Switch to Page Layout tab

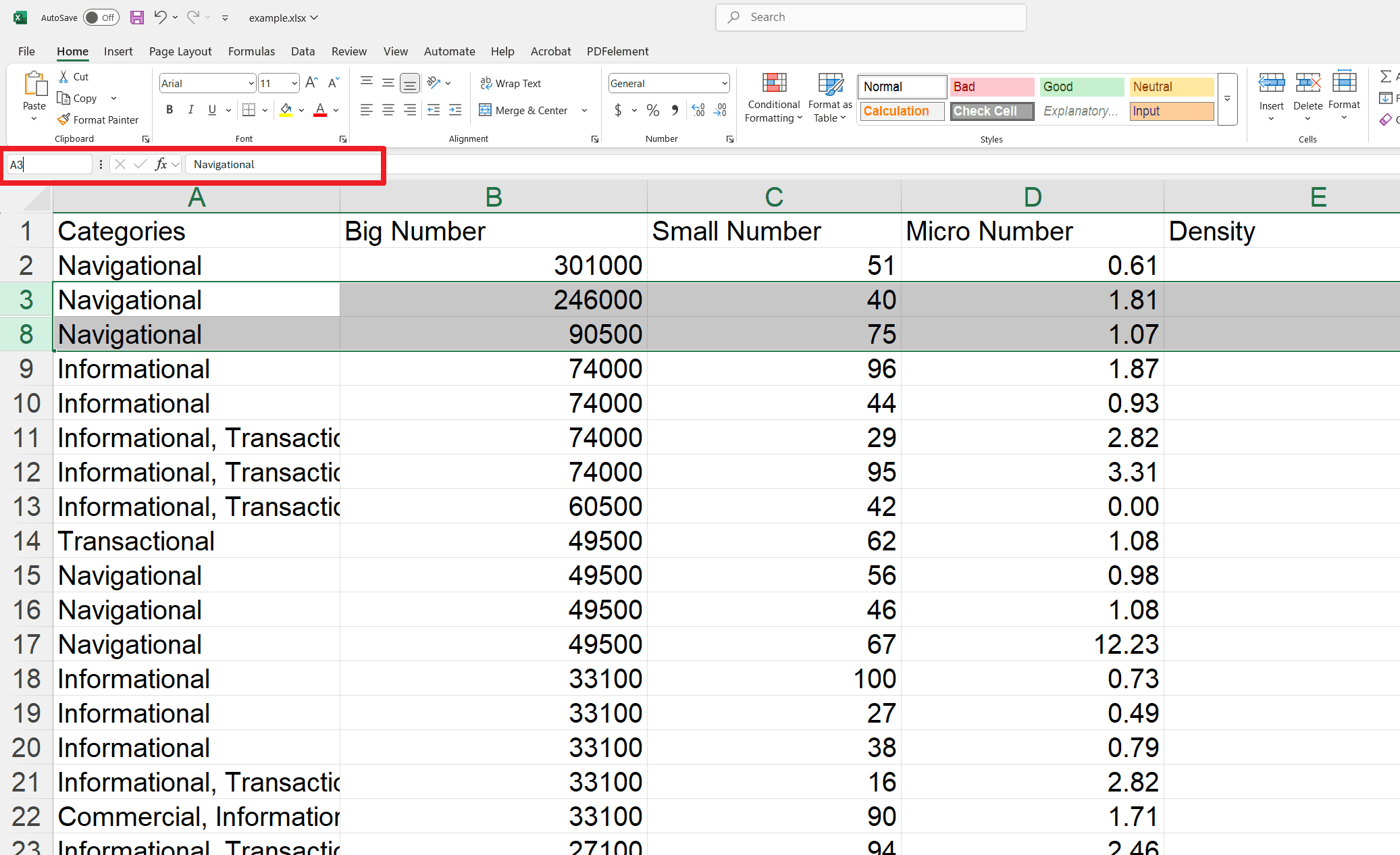pos(180,51)
